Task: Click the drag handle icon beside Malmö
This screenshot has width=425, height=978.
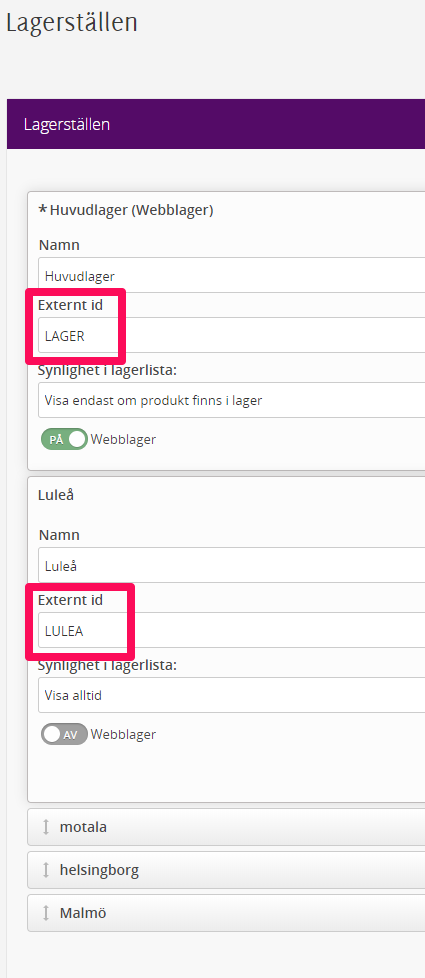Action: (46, 913)
